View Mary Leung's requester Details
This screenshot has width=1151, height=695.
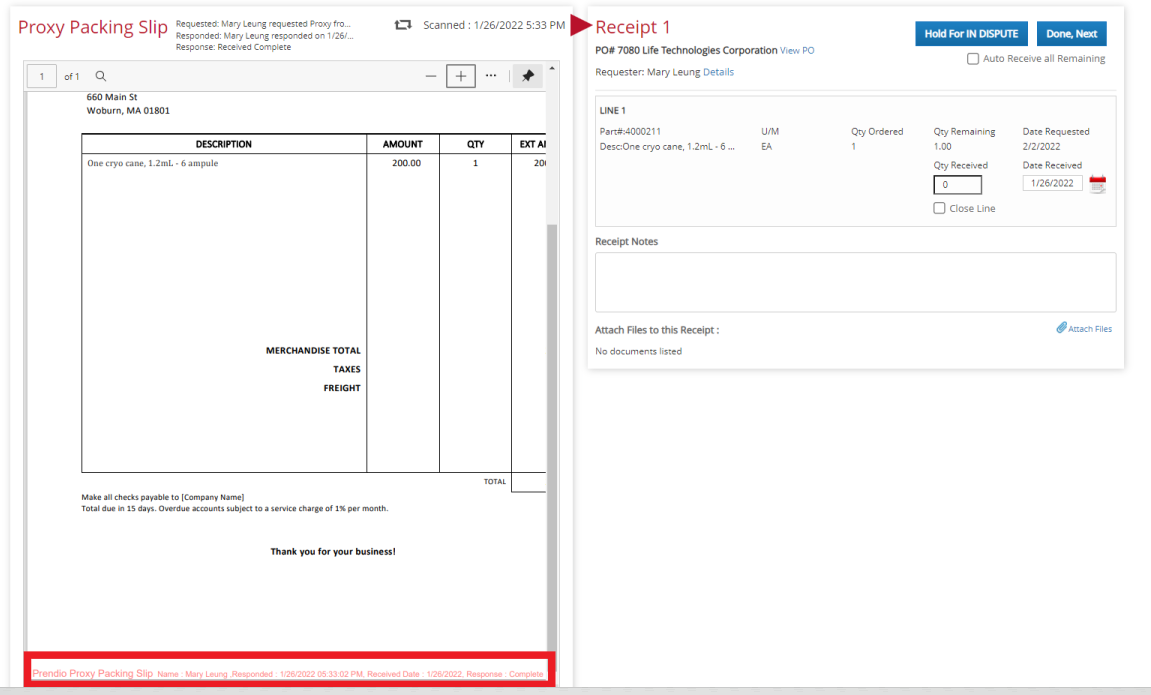coord(719,71)
